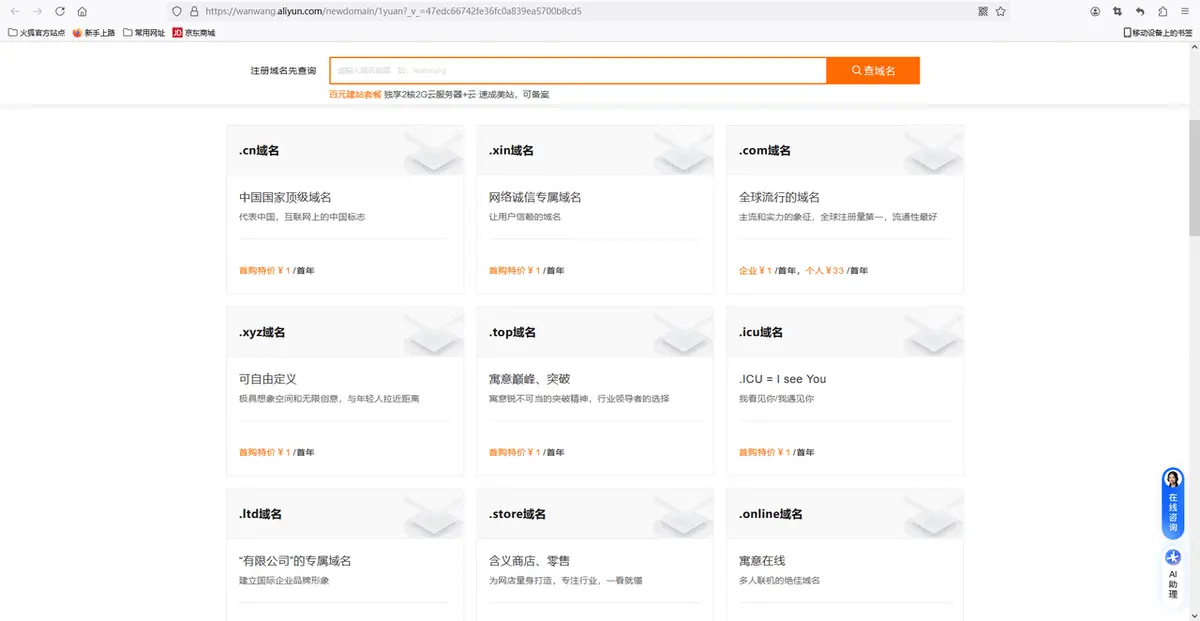This screenshot has width=1200, height=621.
Task: Click 寓意在线 text
Action: (762, 562)
